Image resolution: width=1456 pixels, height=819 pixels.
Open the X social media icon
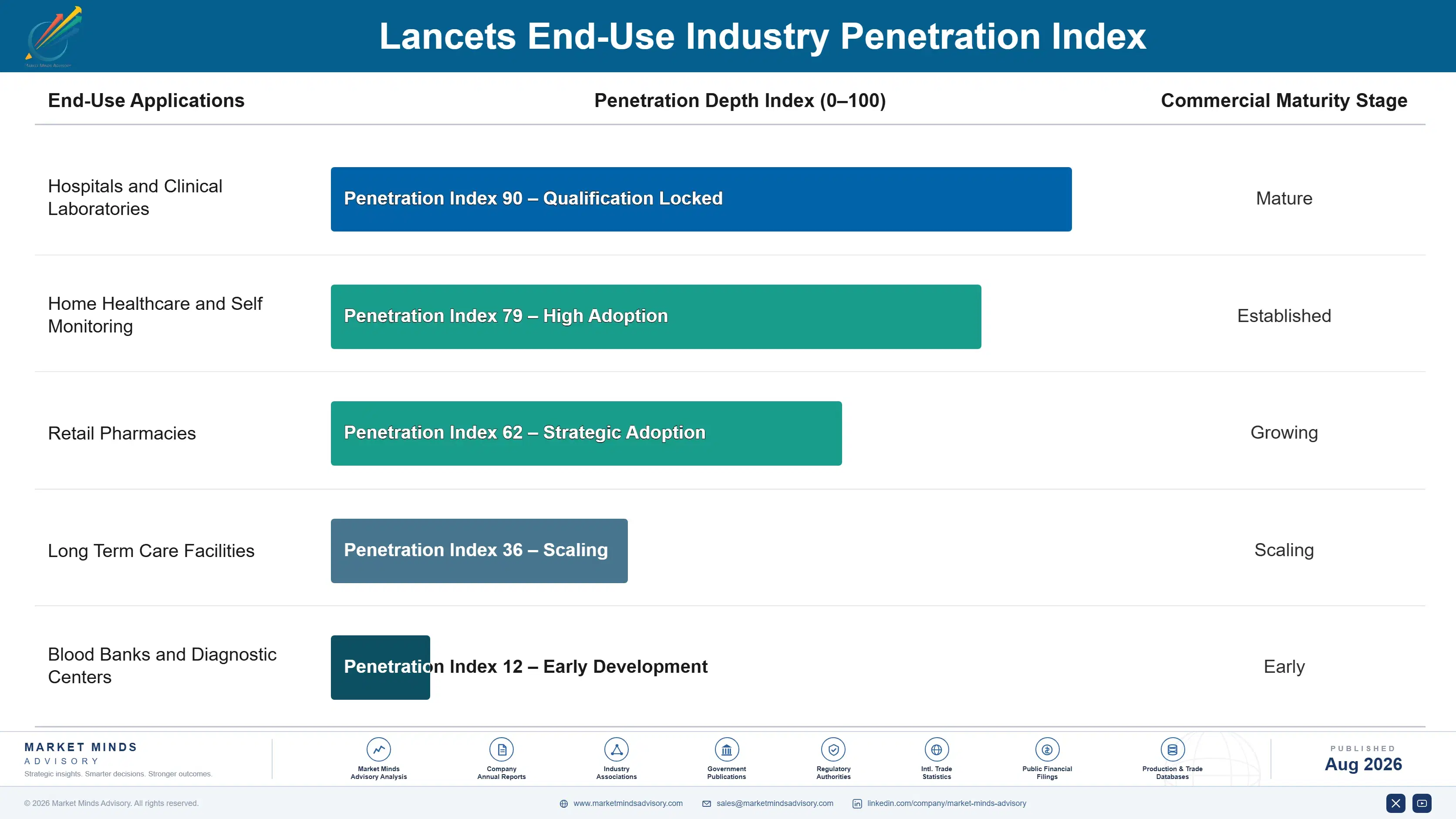point(1395,803)
